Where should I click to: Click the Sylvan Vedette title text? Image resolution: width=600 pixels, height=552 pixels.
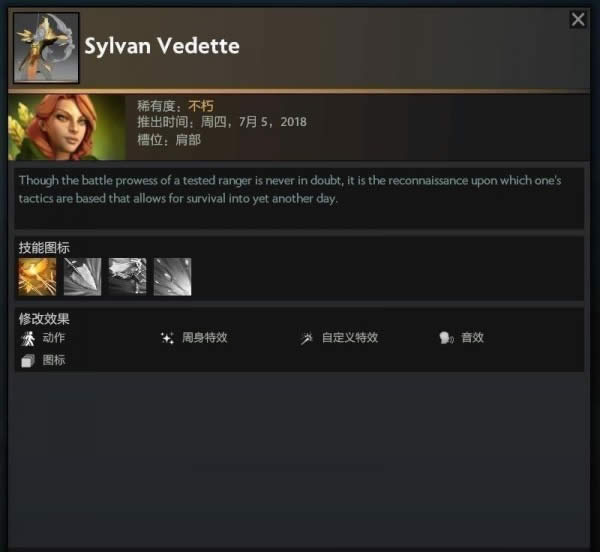tap(162, 46)
